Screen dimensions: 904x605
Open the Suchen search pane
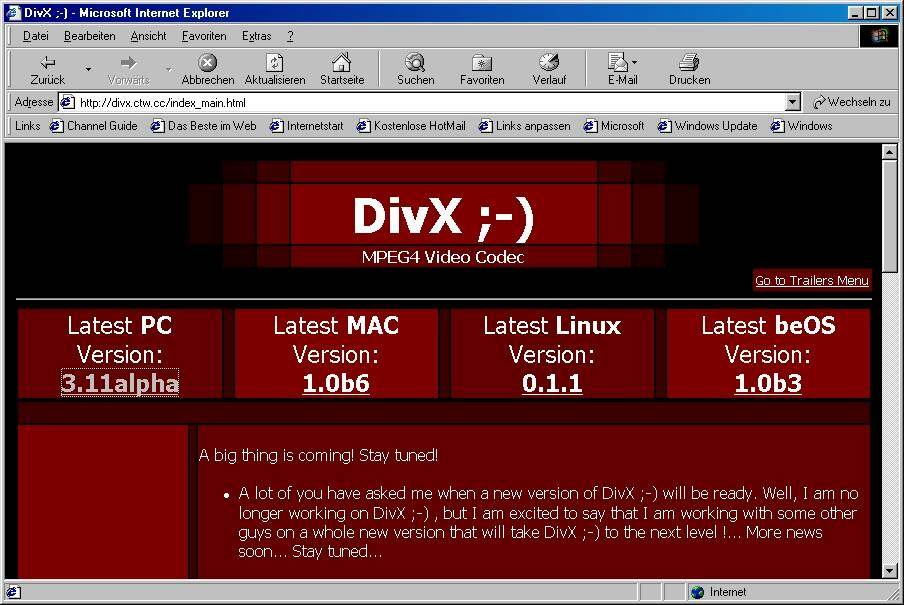pos(415,69)
